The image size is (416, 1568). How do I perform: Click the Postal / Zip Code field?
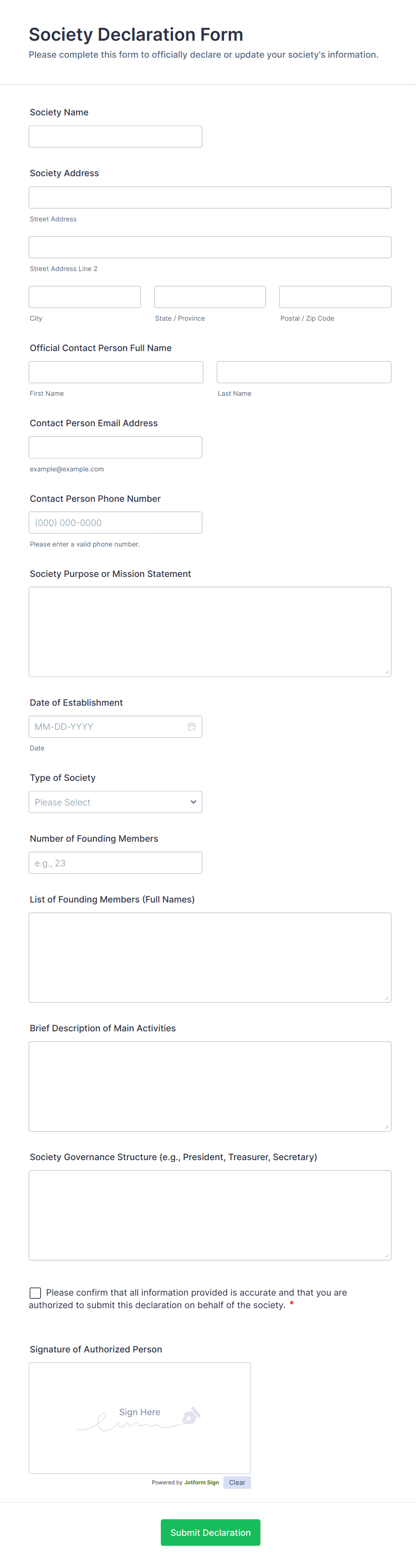click(335, 297)
